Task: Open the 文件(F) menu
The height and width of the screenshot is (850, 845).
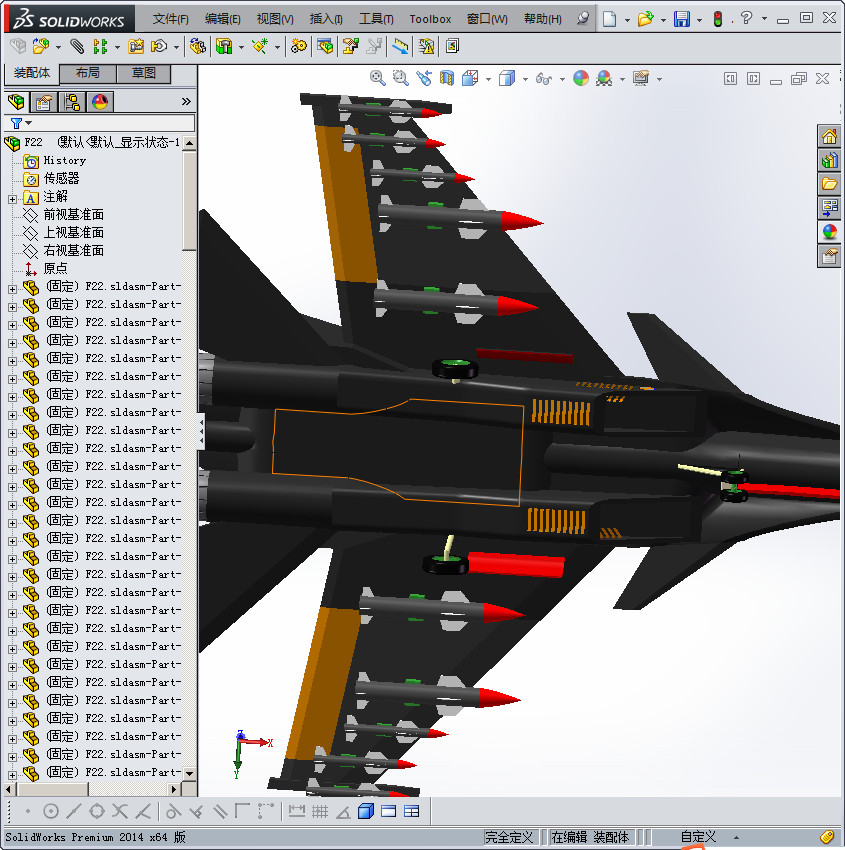Action: tap(171, 20)
